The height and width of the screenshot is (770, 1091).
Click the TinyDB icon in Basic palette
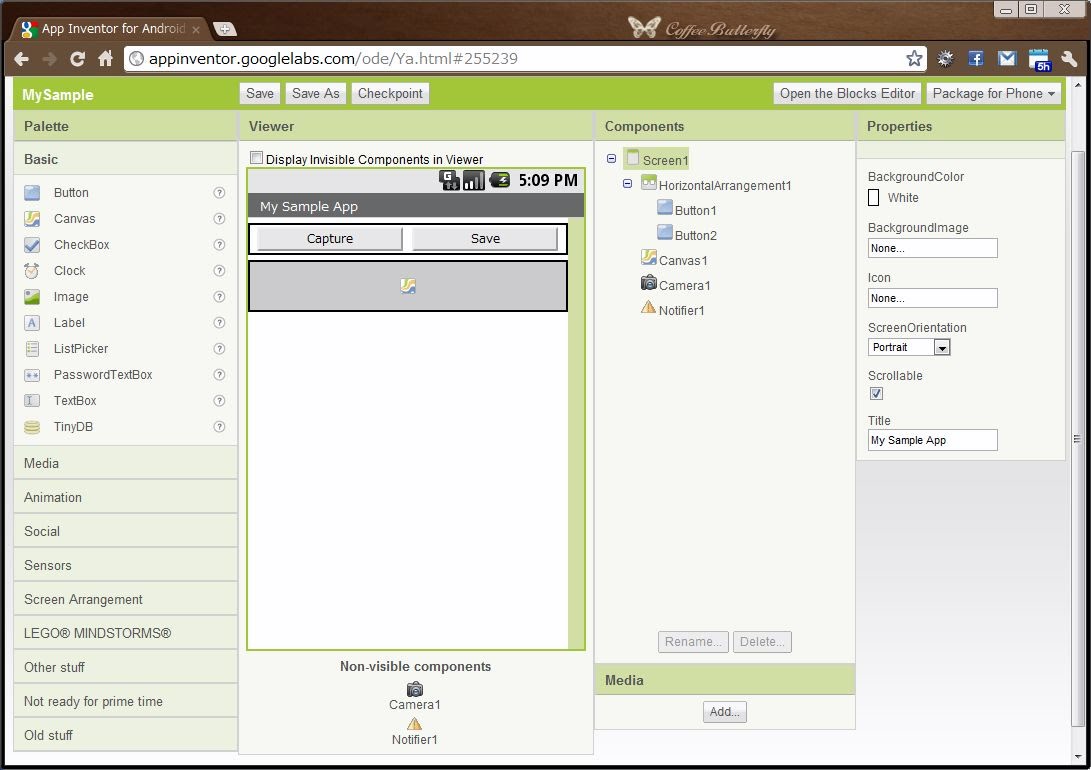(x=33, y=427)
